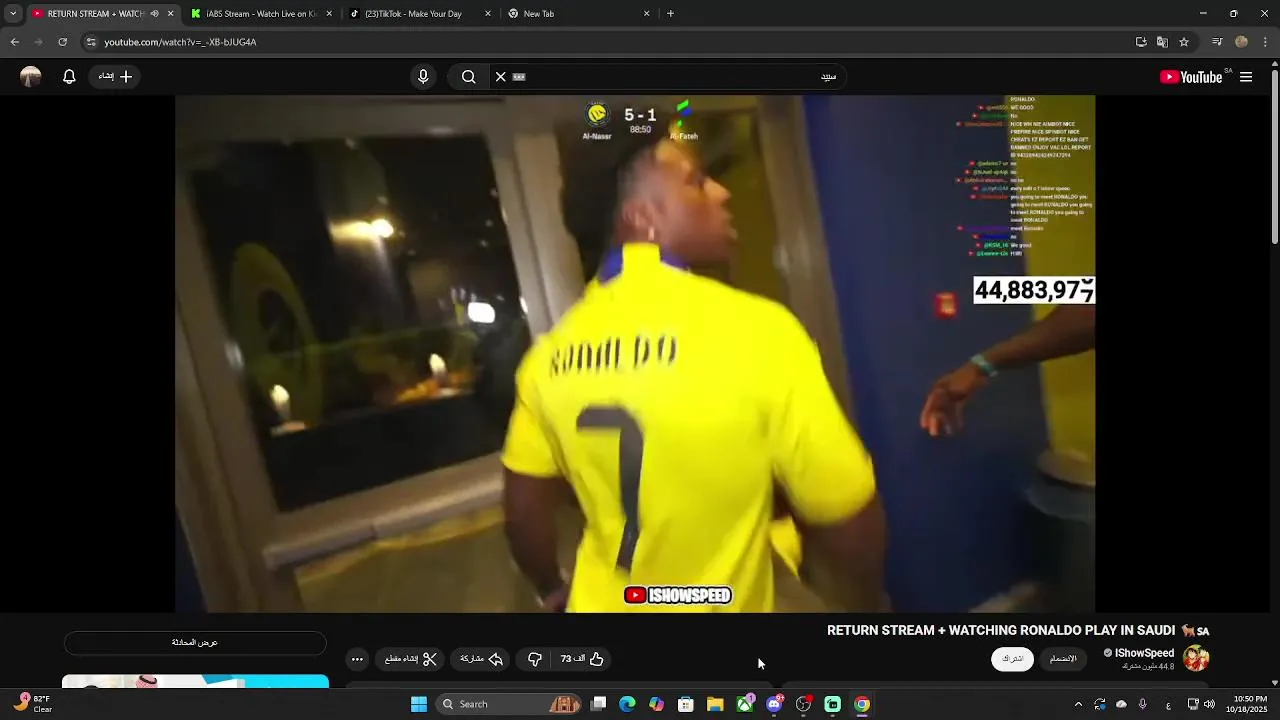Expand the tab search dropdown arrow
1280x720 pixels.
13,14
